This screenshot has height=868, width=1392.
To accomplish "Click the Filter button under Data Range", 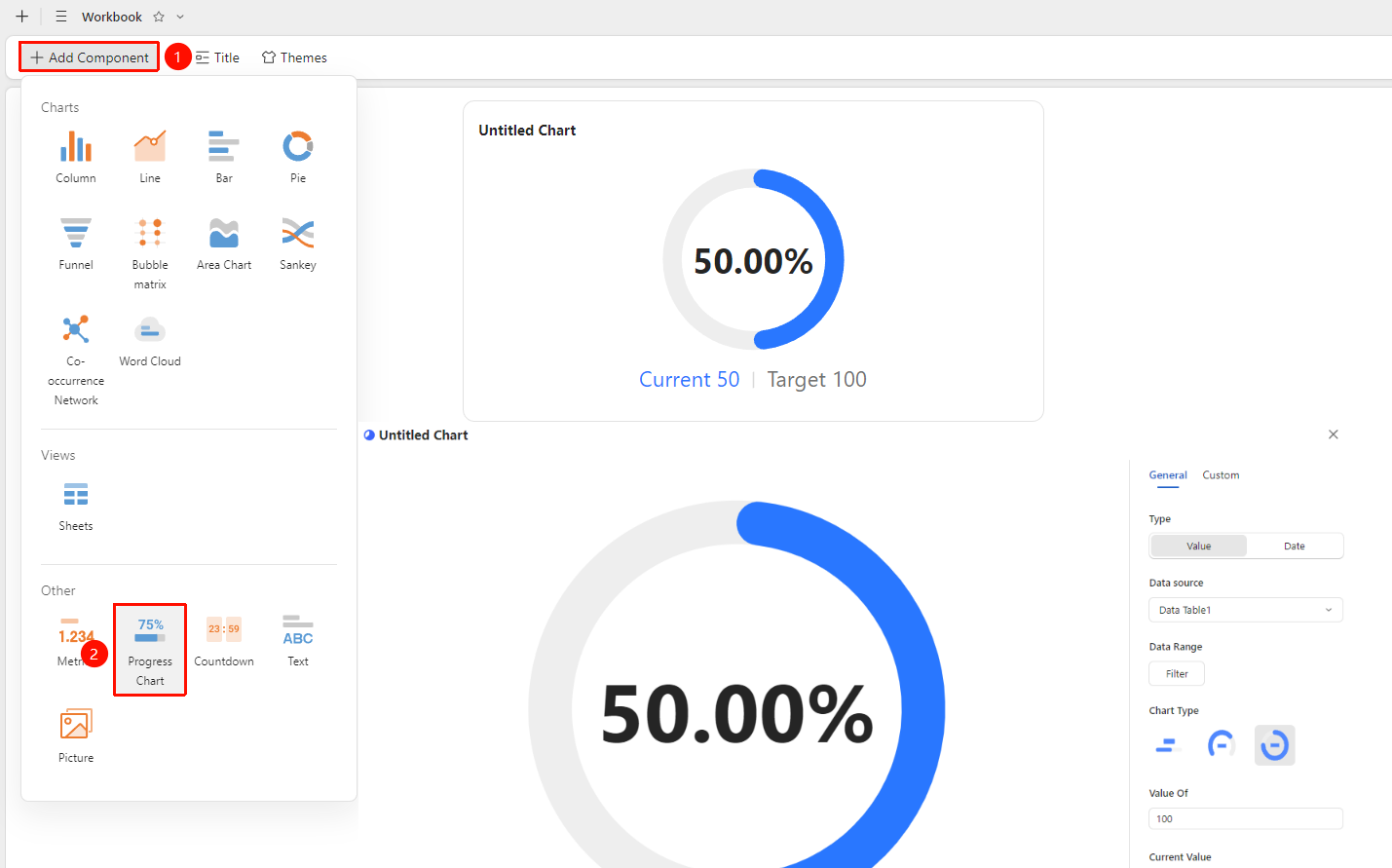I will (1177, 673).
